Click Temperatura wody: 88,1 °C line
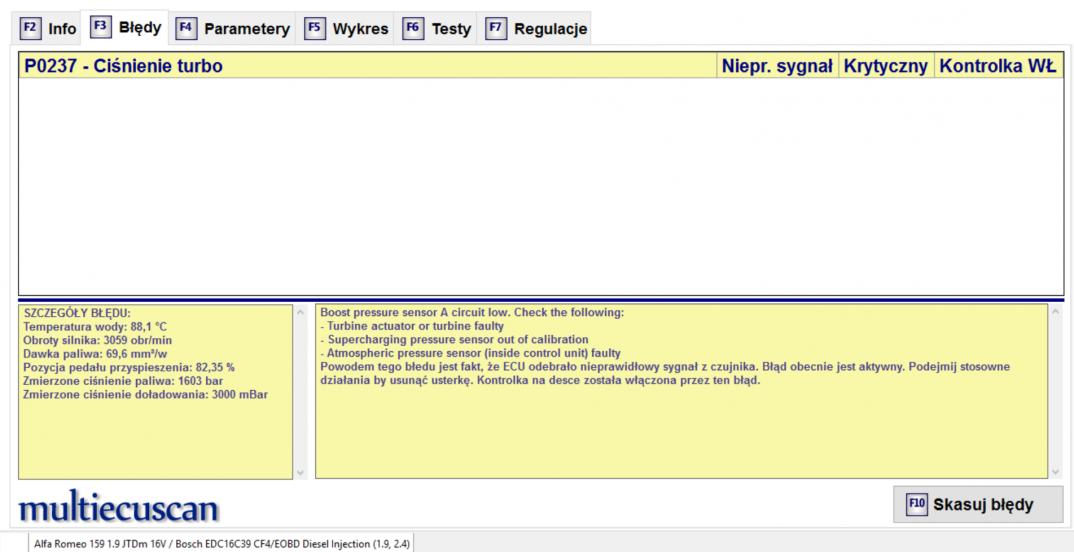The height and width of the screenshot is (552, 1074). click(95, 327)
